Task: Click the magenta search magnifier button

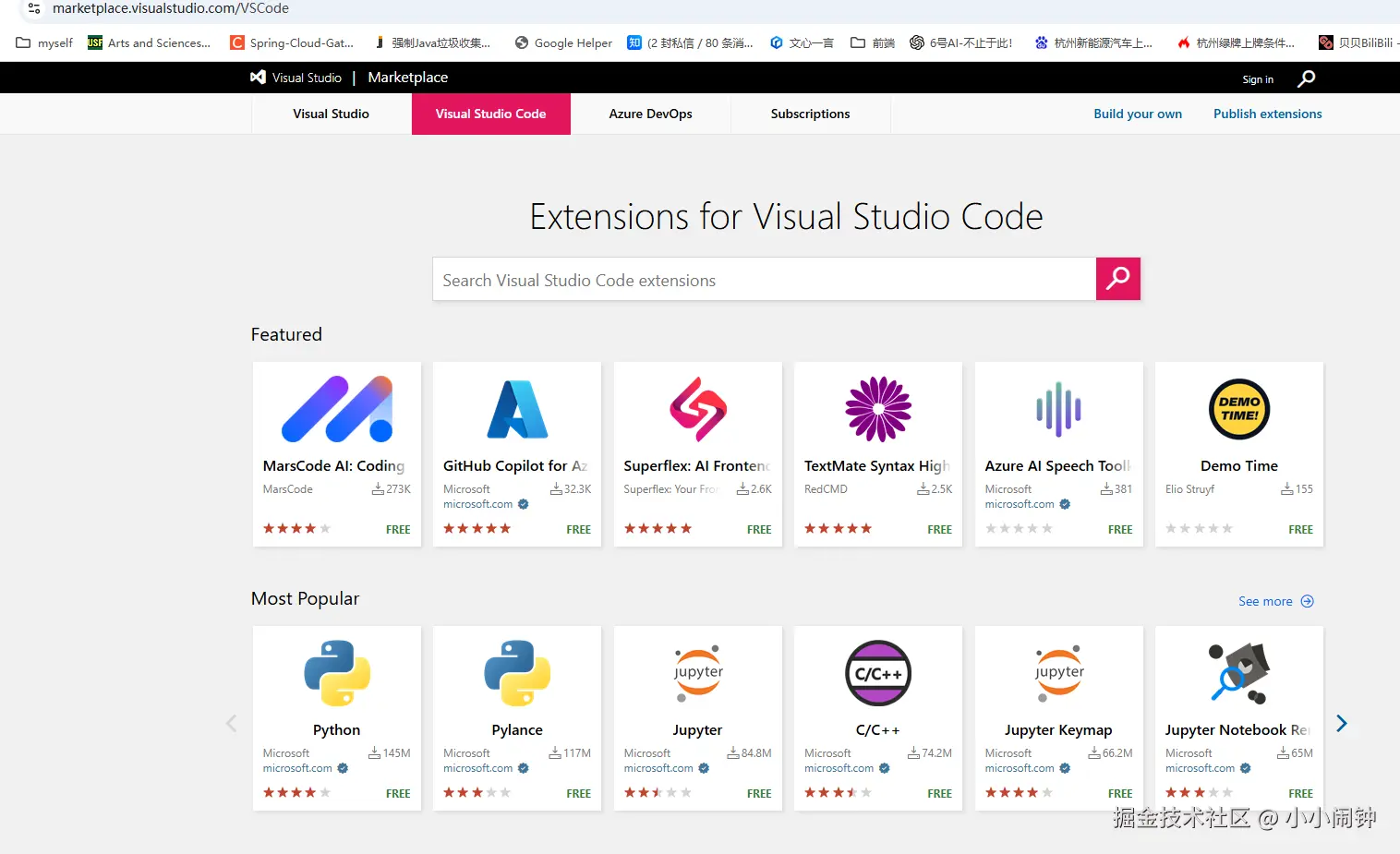Action: (x=1117, y=279)
